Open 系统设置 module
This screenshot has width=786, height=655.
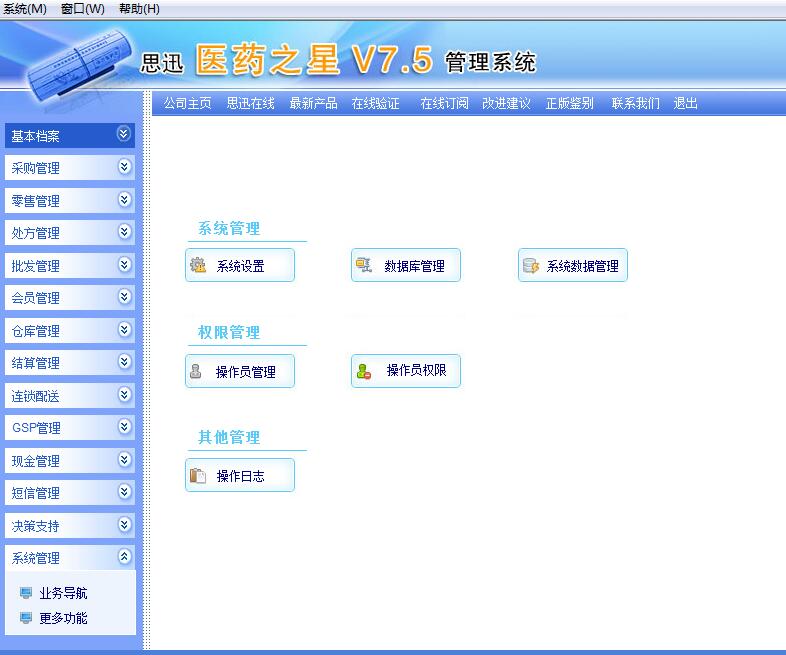click(x=240, y=265)
